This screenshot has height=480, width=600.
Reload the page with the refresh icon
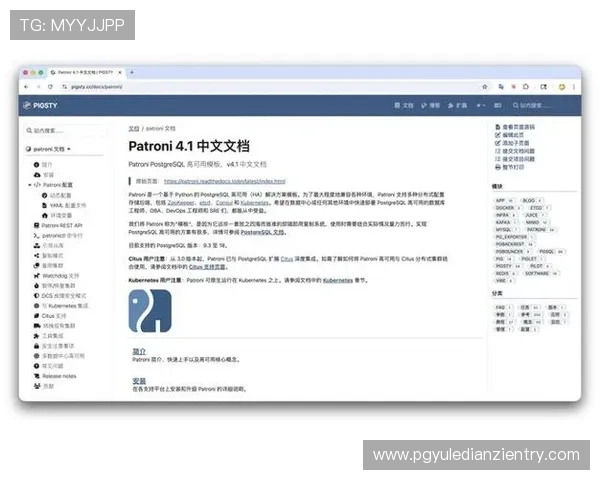pos(50,87)
